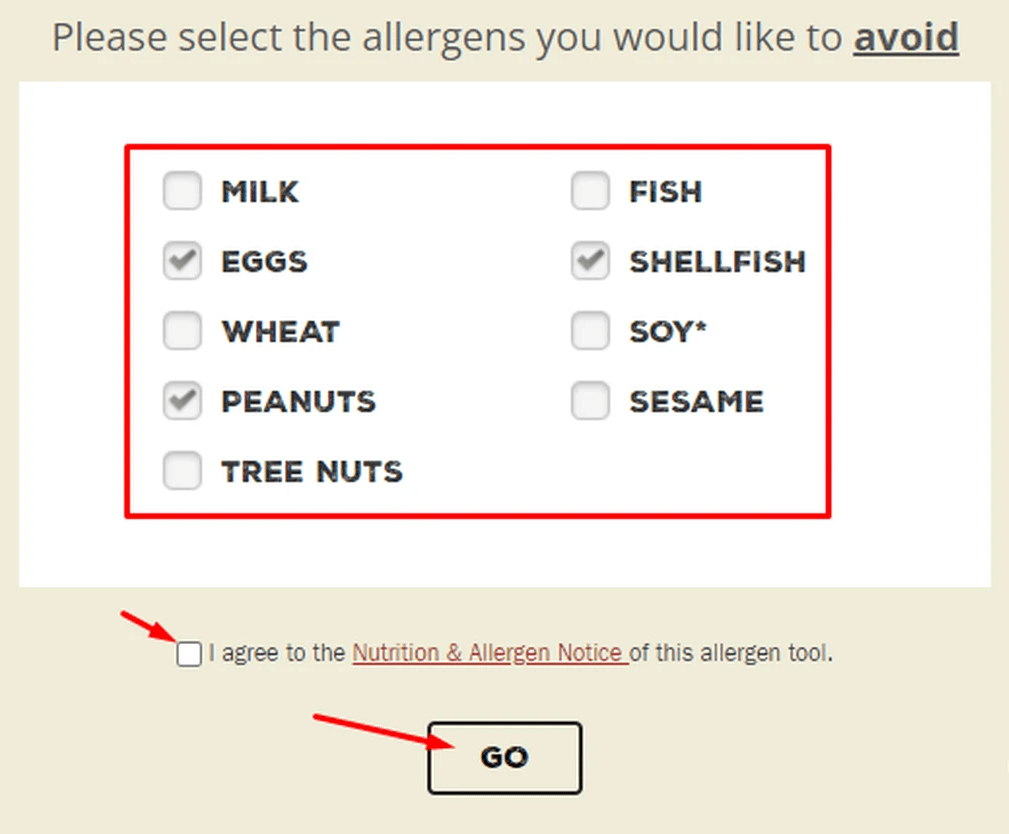Click the MILK label text
This screenshot has height=834, width=1009.
point(260,192)
